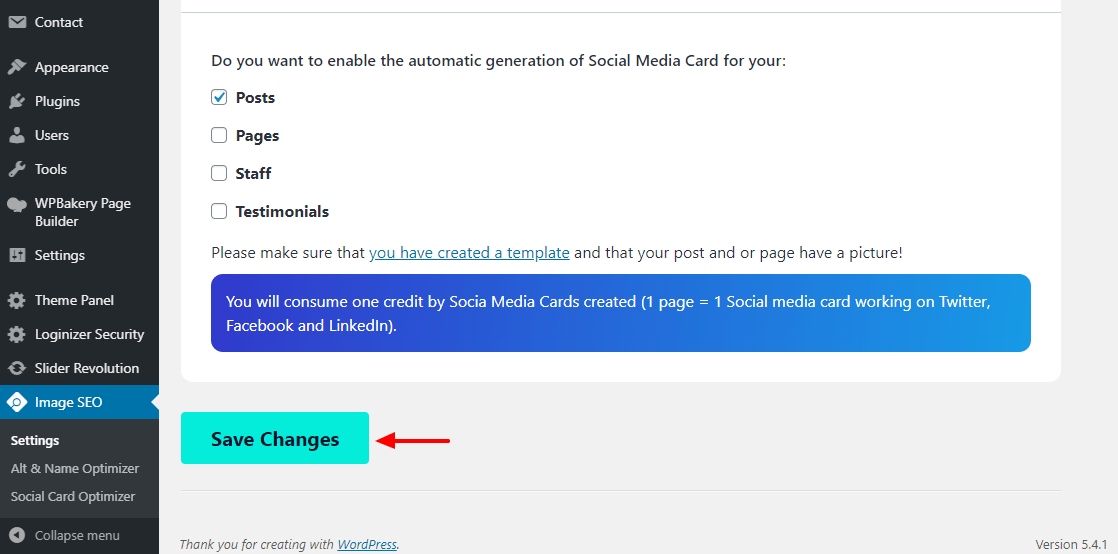Viewport: 1118px width, 554px height.
Task: Click the Pages label text
Action: click(257, 135)
